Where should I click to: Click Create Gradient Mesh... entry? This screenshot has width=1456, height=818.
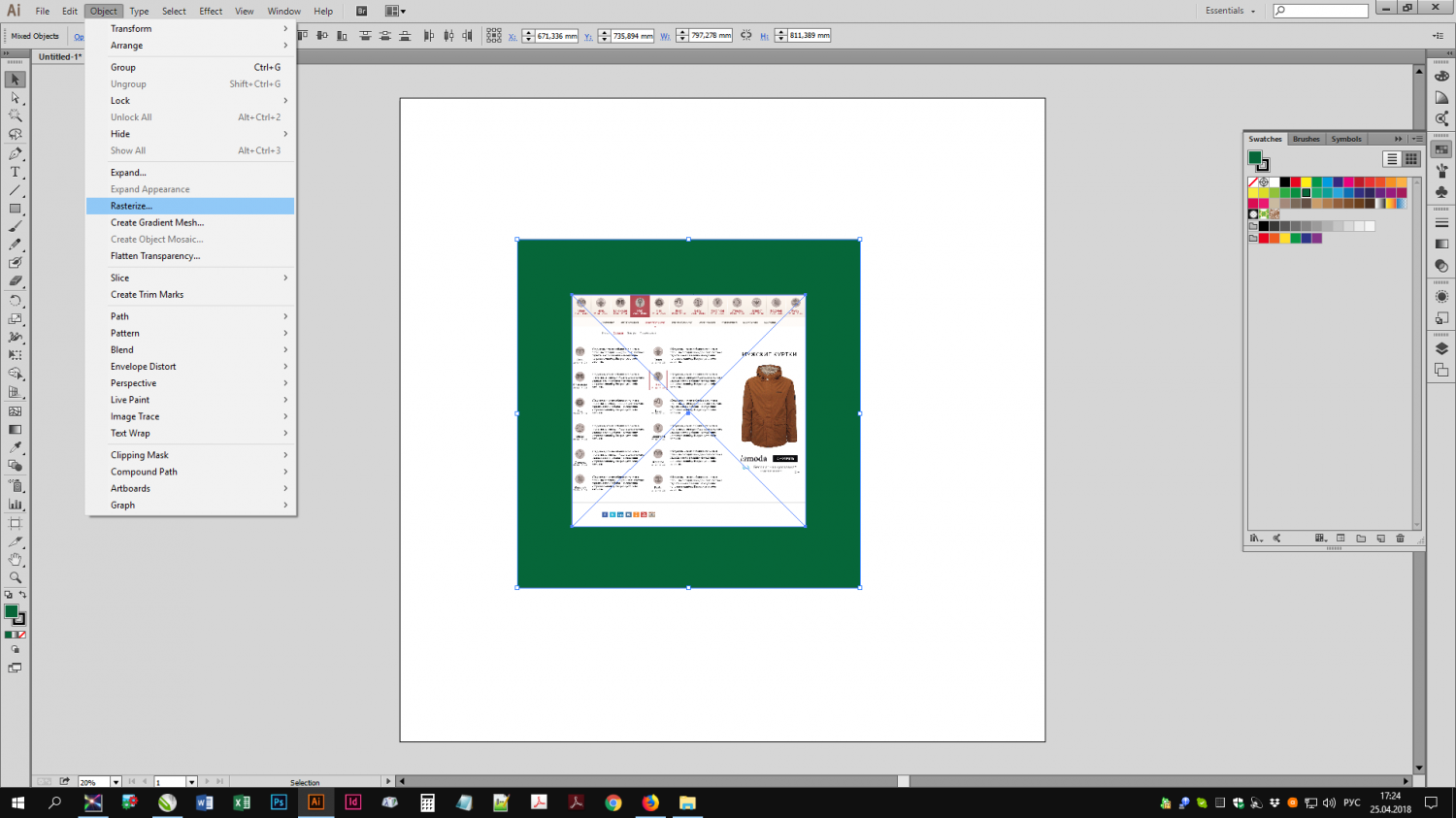pos(156,222)
